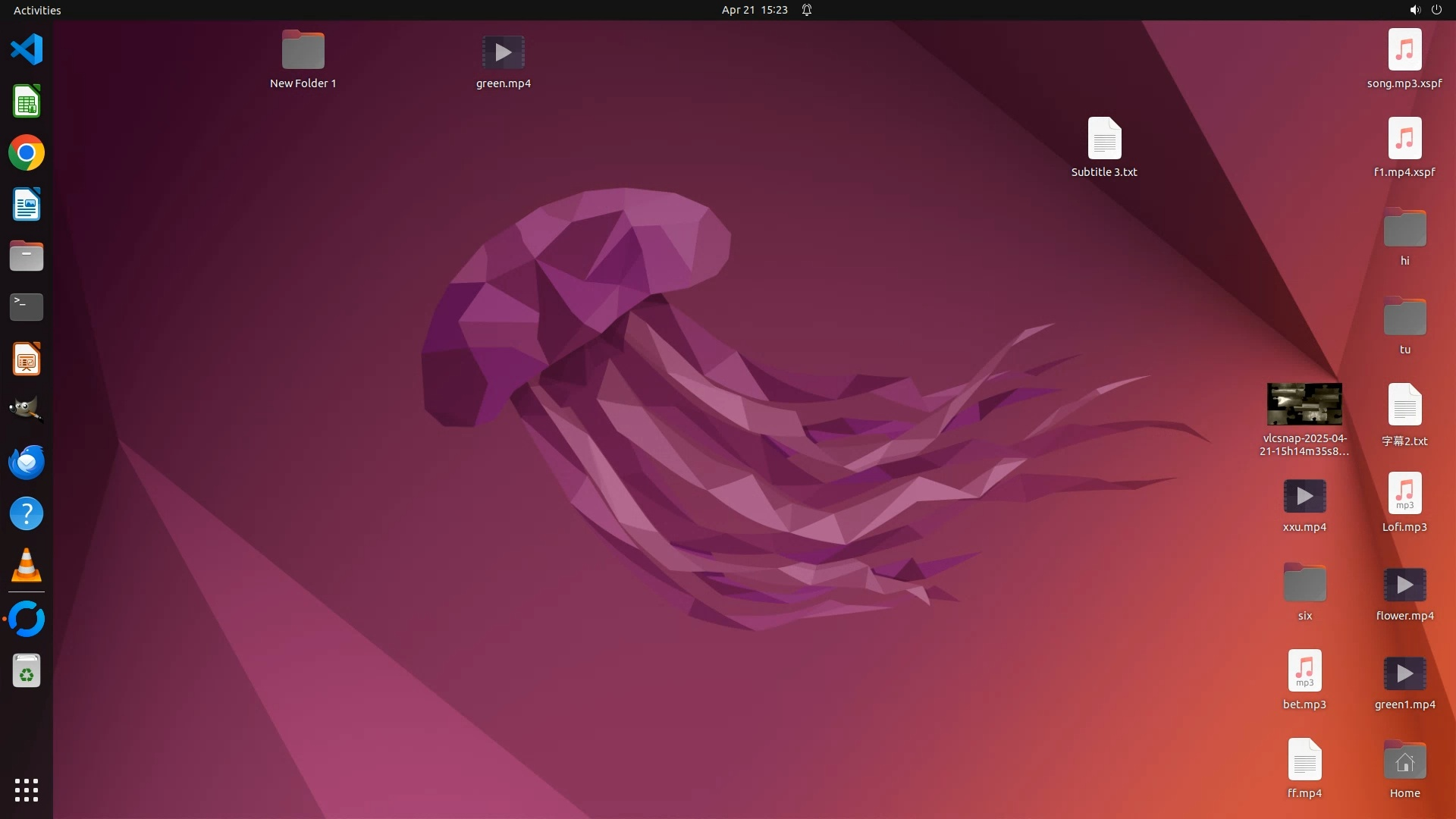Open system menu via power icon

pos(1436,10)
